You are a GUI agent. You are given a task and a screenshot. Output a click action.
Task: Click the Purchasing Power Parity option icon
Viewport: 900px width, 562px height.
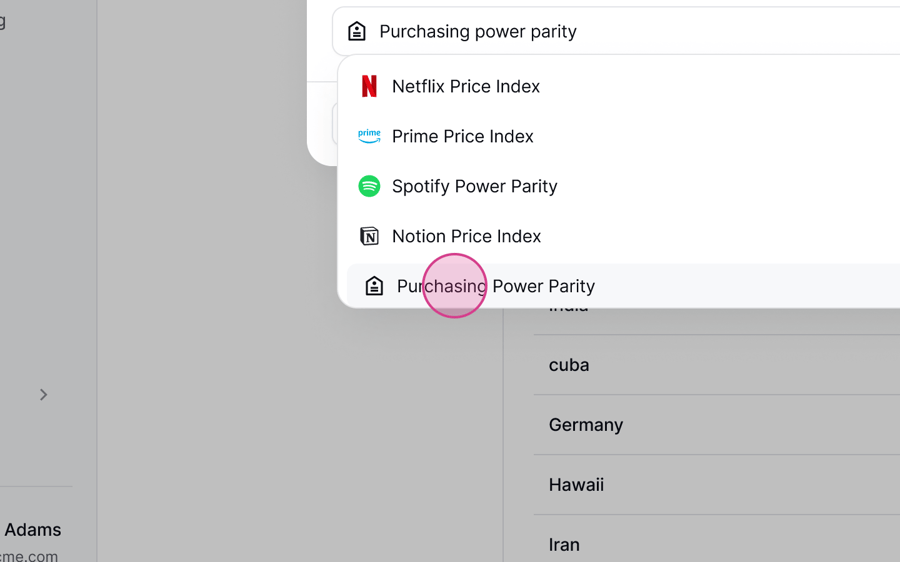[374, 286]
